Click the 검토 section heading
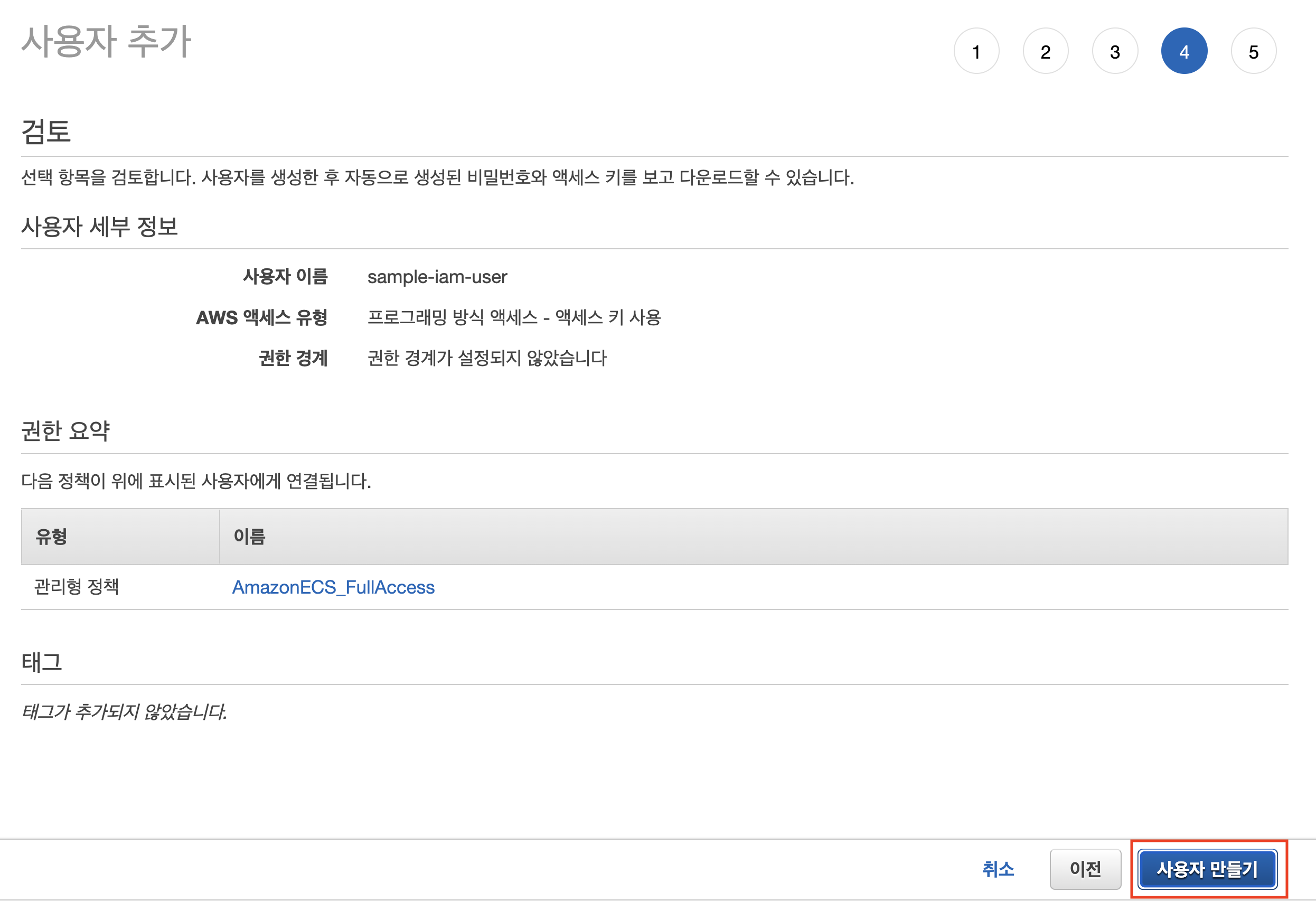1316x901 pixels. click(46, 132)
